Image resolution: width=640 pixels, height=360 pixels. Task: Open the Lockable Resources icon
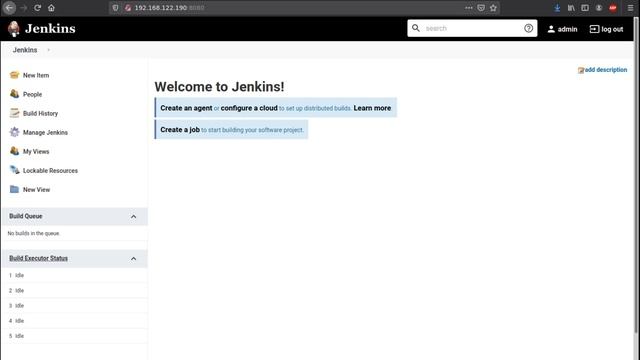pos(14,170)
